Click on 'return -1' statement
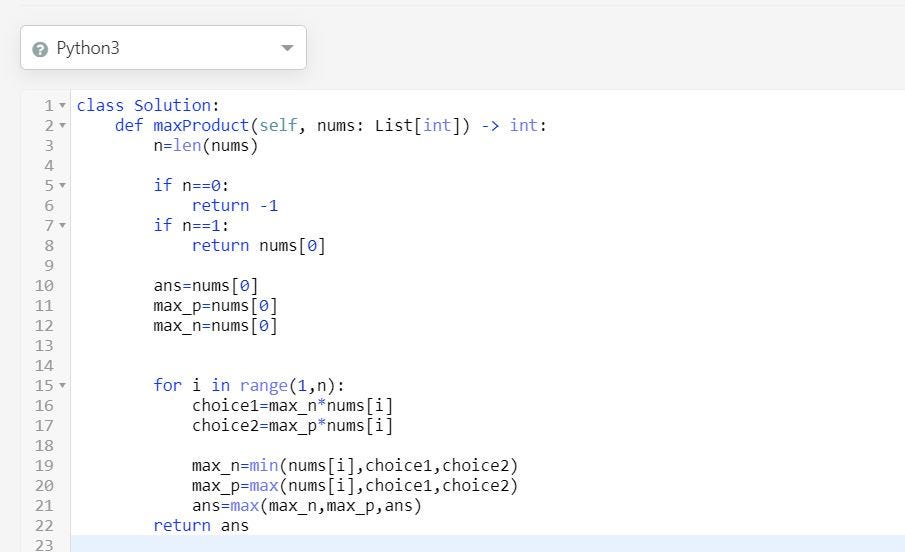 [x=235, y=206]
